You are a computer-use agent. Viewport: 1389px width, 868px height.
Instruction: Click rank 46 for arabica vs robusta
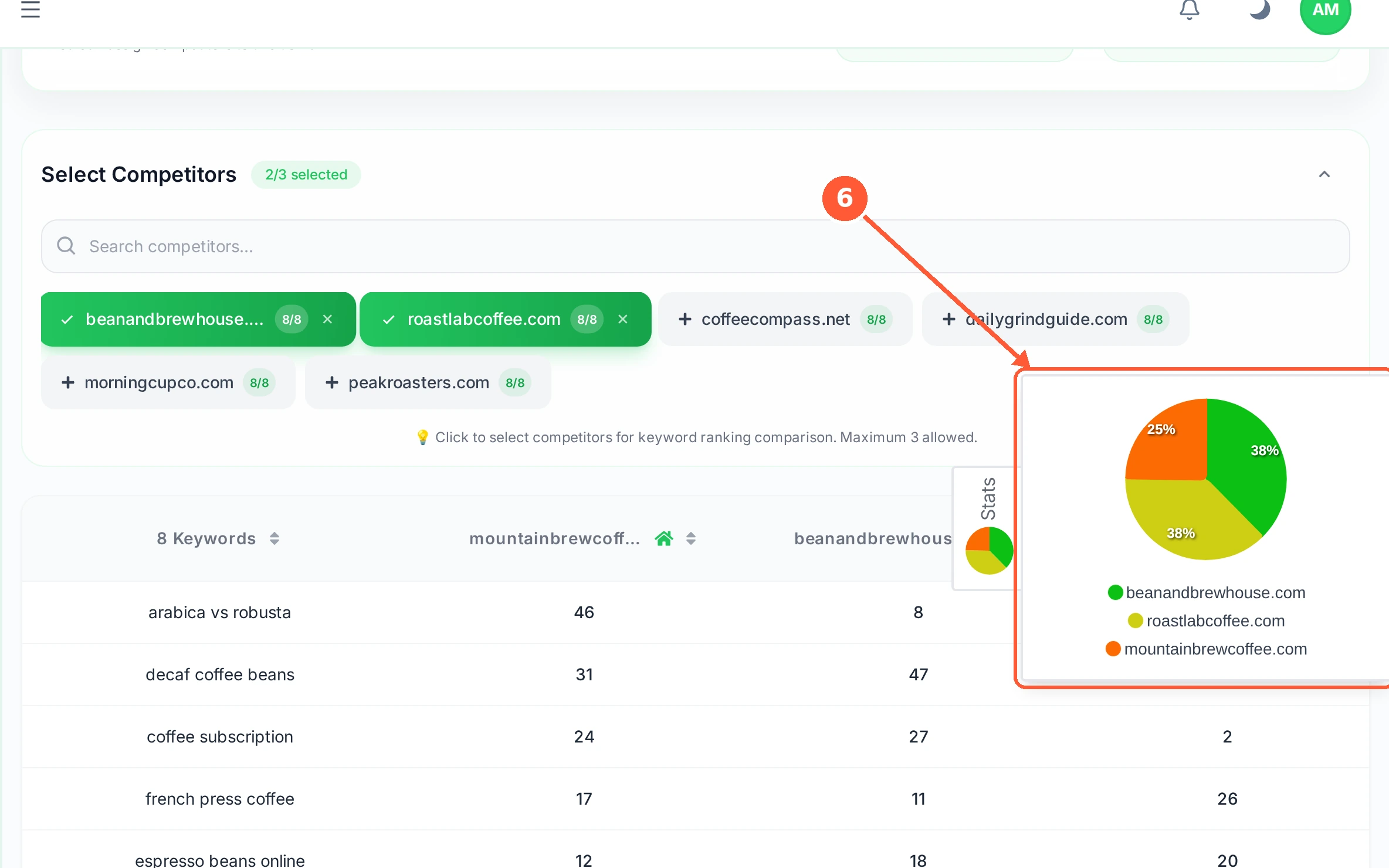[584, 612]
